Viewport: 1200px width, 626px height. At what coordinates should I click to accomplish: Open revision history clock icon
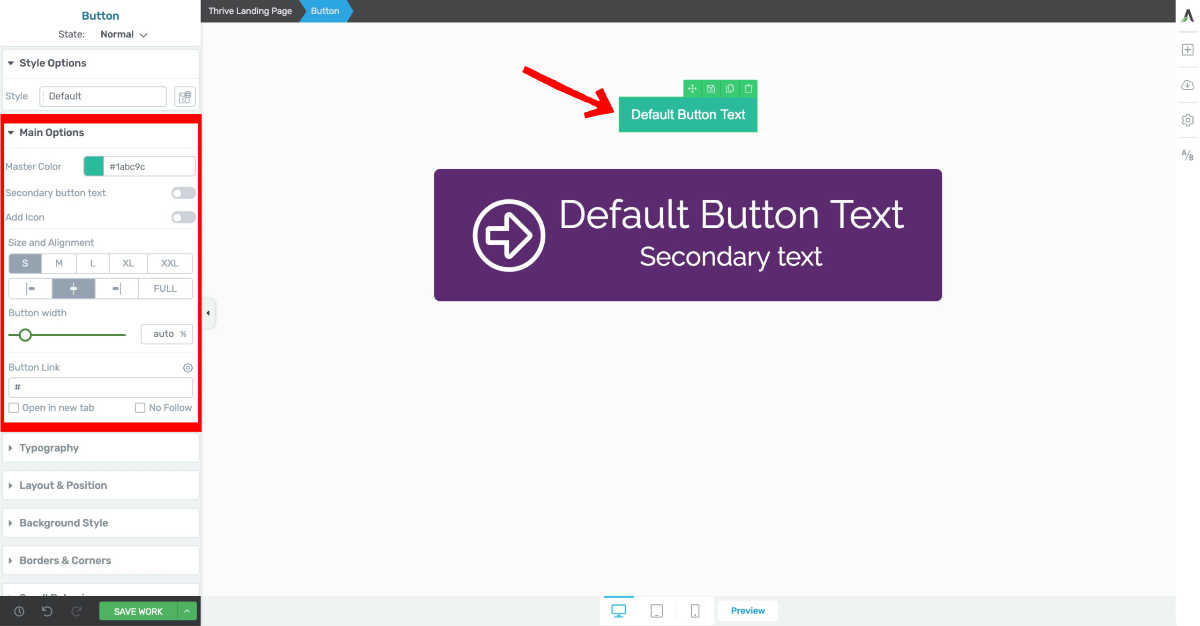(19, 611)
